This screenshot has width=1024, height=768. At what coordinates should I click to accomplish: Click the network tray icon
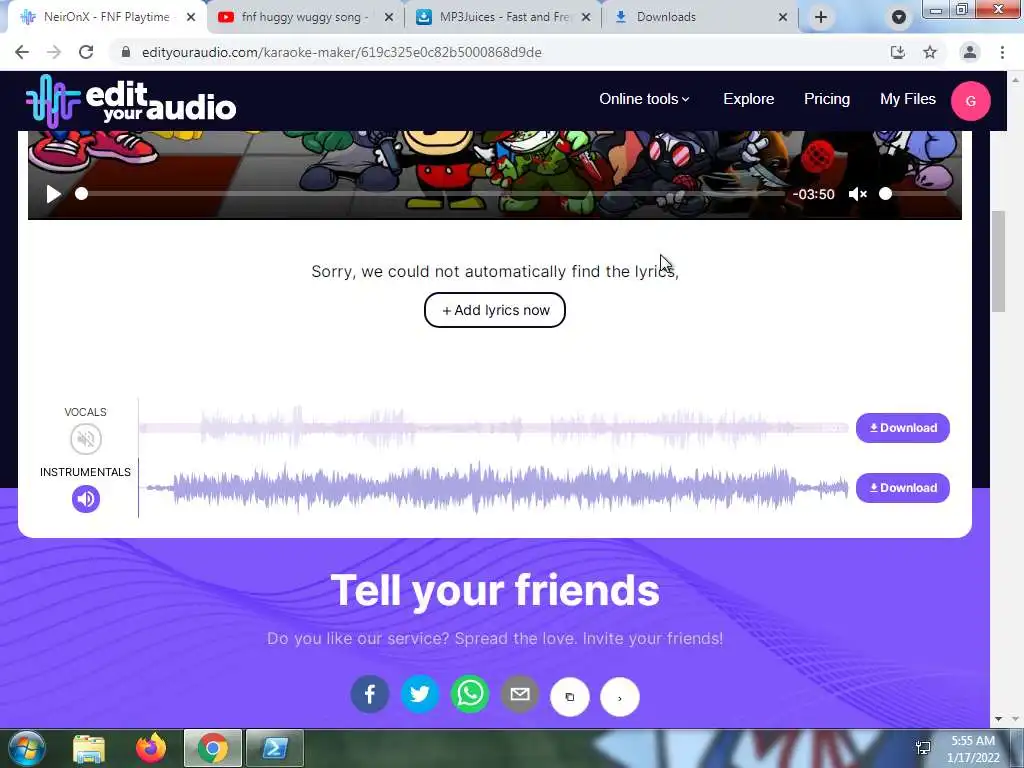[923, 748]
